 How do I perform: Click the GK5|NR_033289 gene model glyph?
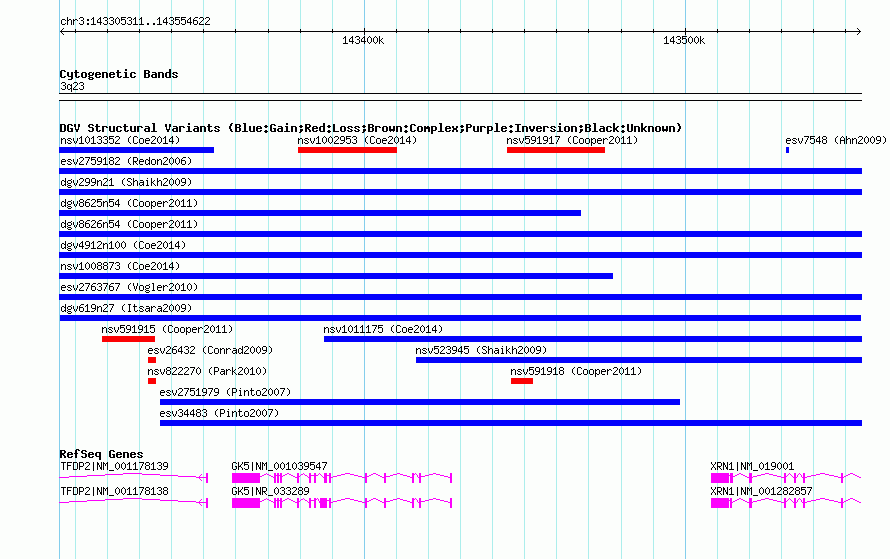(342, 503)
